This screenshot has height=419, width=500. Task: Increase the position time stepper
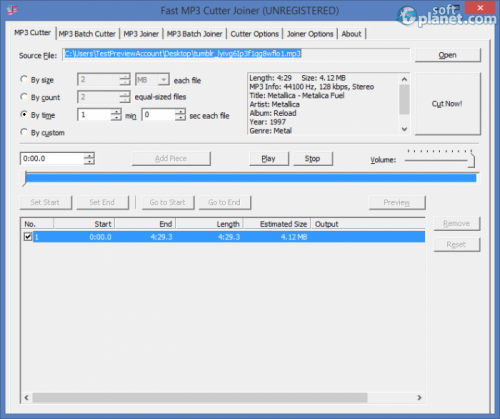(89, 156)
